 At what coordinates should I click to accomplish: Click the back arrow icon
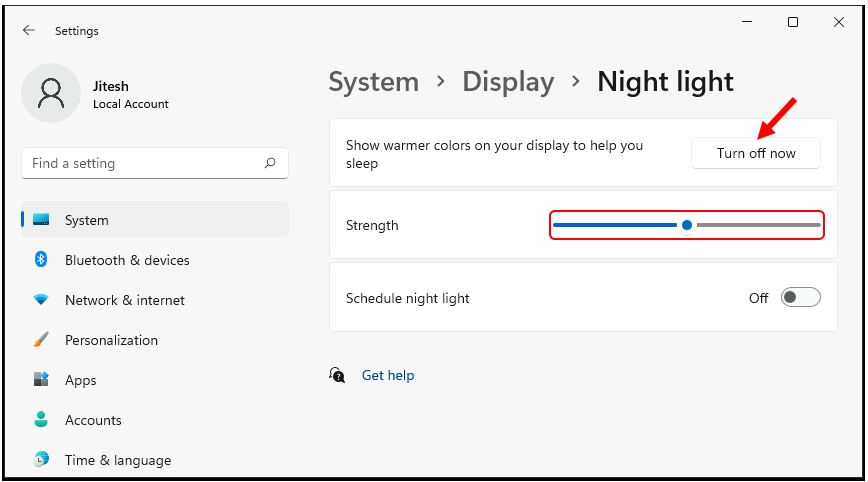pos(28,31)
